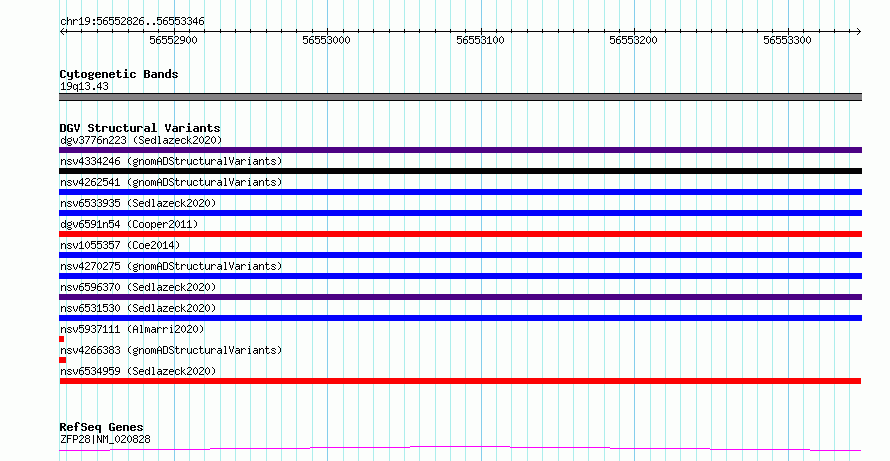Screen dimensions: 890x461
Task: Click ruler position 56553100
Action: (x=480, y=40)
